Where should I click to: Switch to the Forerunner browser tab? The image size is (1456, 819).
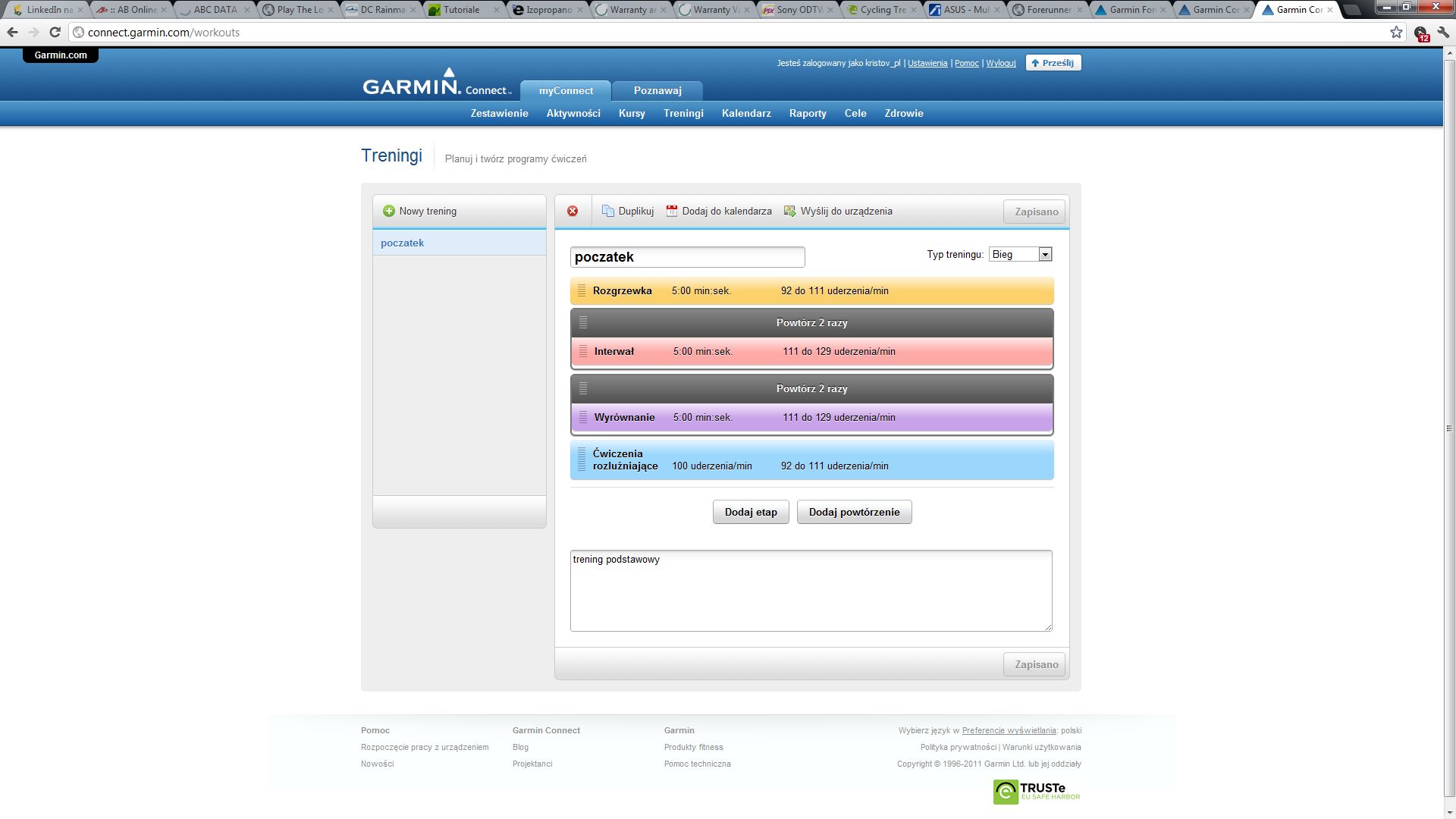coord(1048,10)
